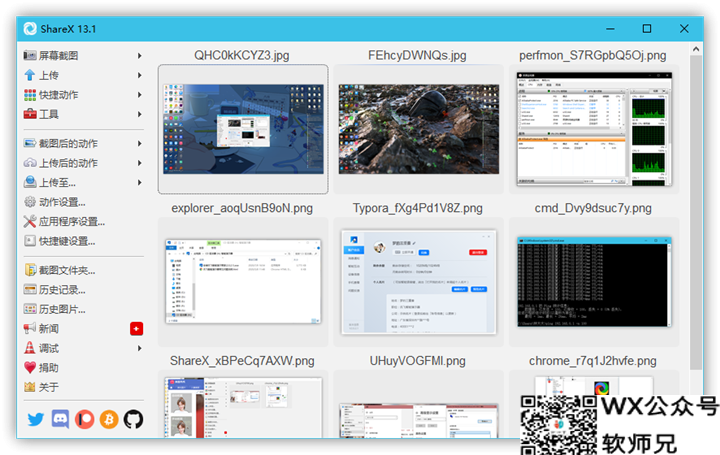Screen dimensions: 720x455
Task: Select the cmd_Dvy9dsuc7y.png thumbnail
Action: click(x=594, y=282)
